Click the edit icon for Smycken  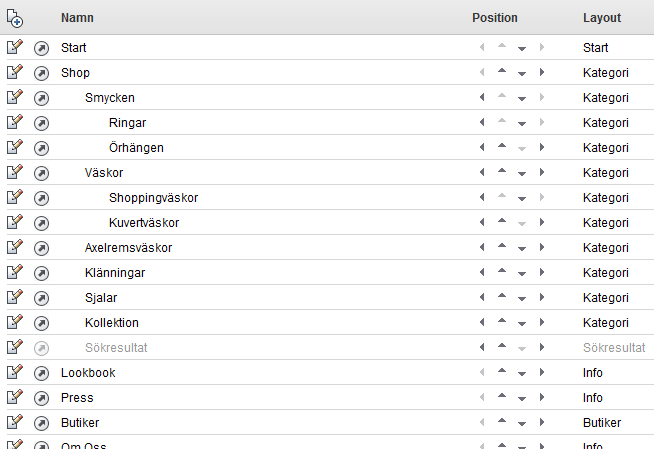pyautogui.click(x=15, y=97)
